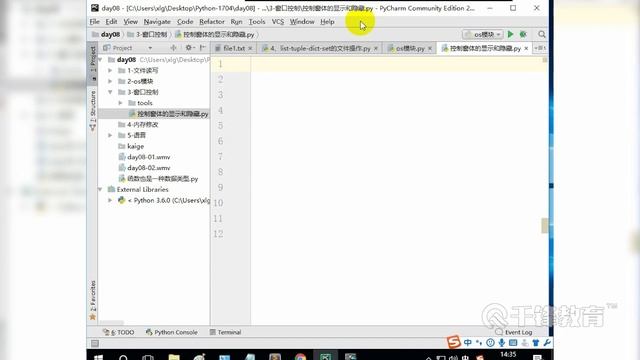This screenshot has height=360, width=640.
Task: Select the 4-内存修改 folder
Action: (138, 124)
